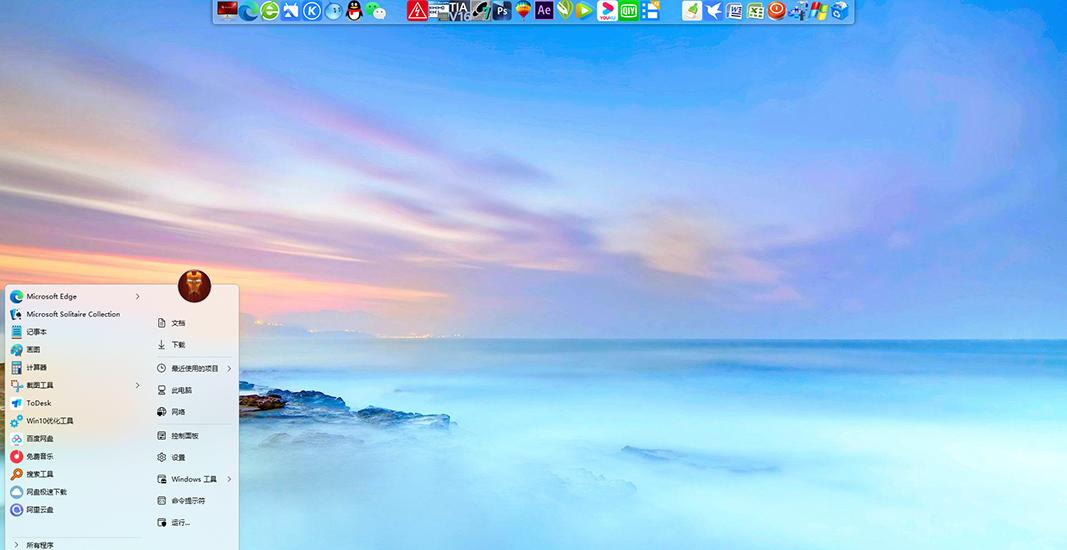
Task: Expand the Microsoft Edge submenu arrow
Action: [138, 296]
